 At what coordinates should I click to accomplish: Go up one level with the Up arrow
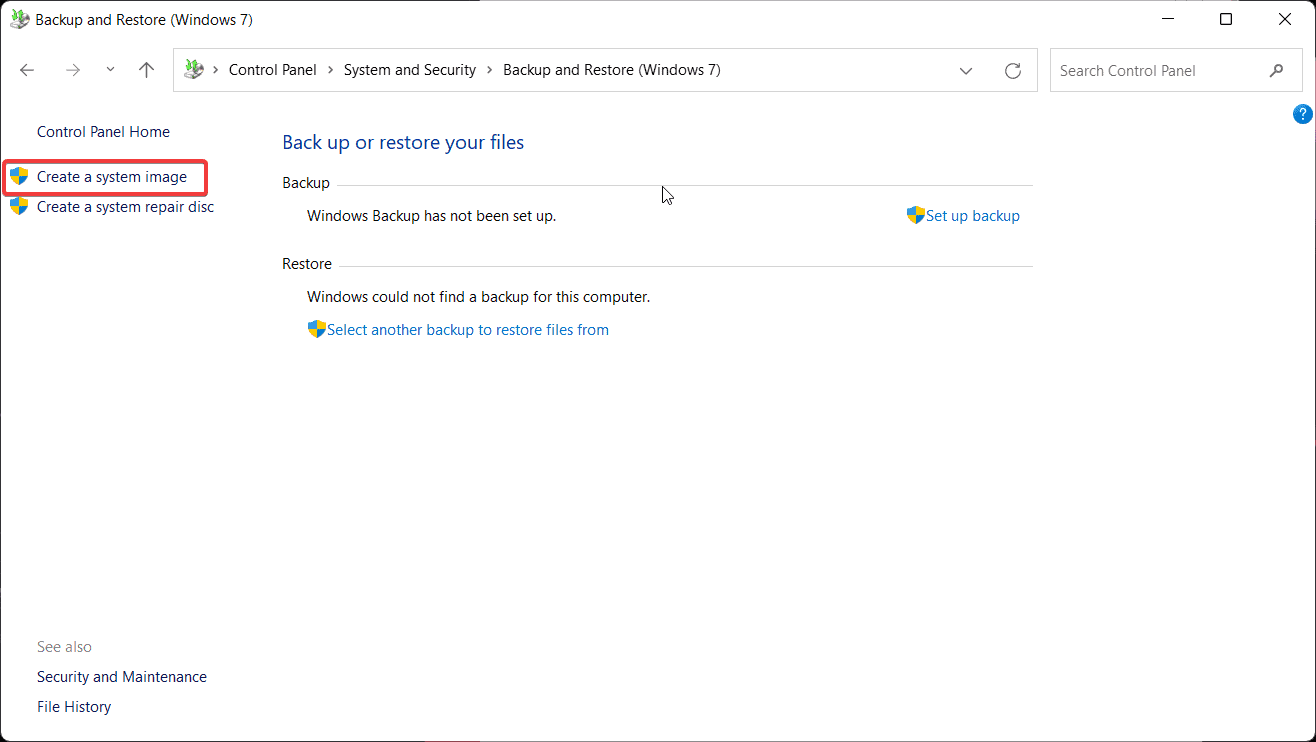click(x=147, y=70)
